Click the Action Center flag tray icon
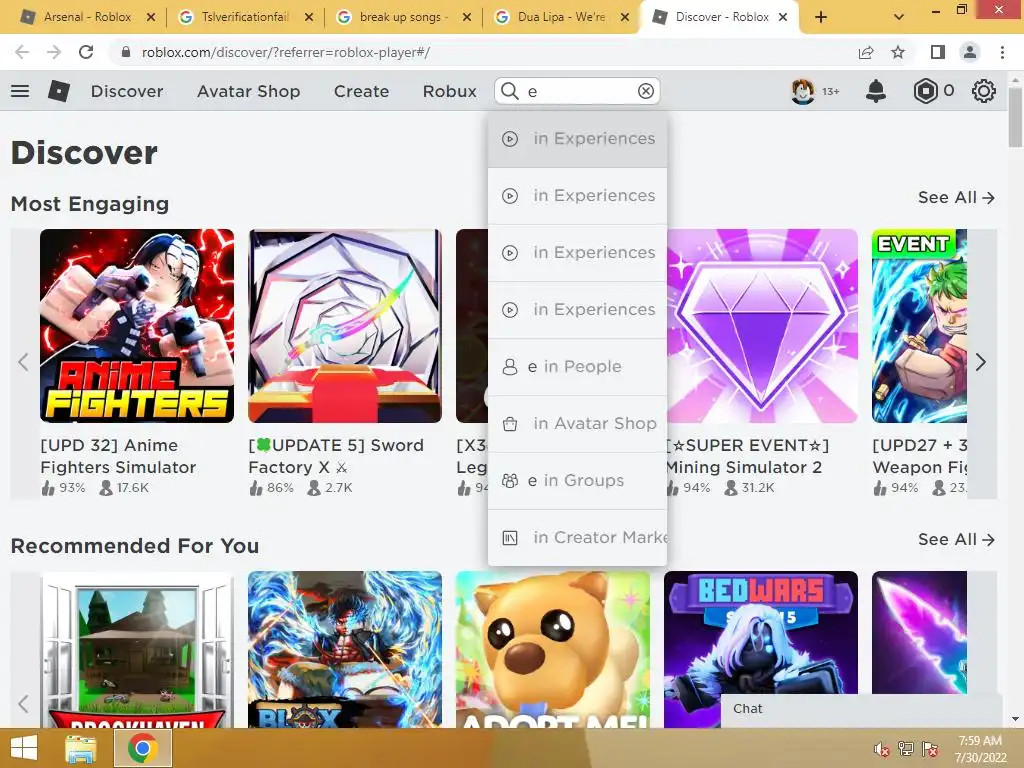The image size is (1024, 768). coord(930,749)
